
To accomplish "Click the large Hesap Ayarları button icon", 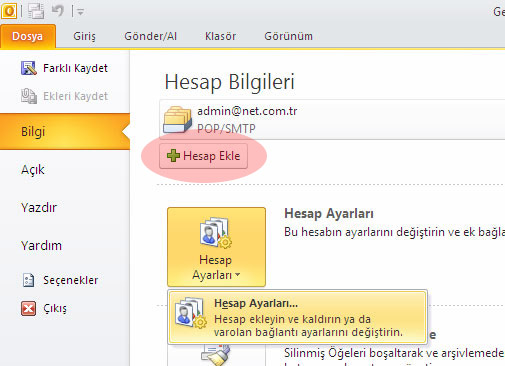I will (x=216, y=232).
